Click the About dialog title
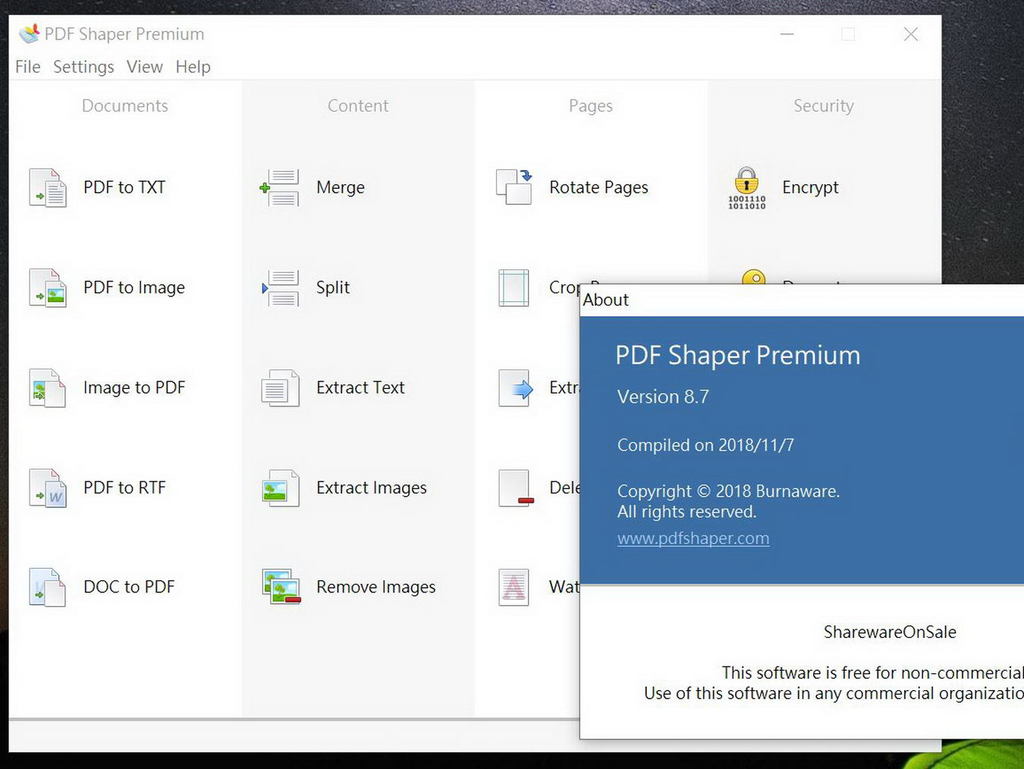The height and width of the screenshot is (769, 1024). coord(606,300)
